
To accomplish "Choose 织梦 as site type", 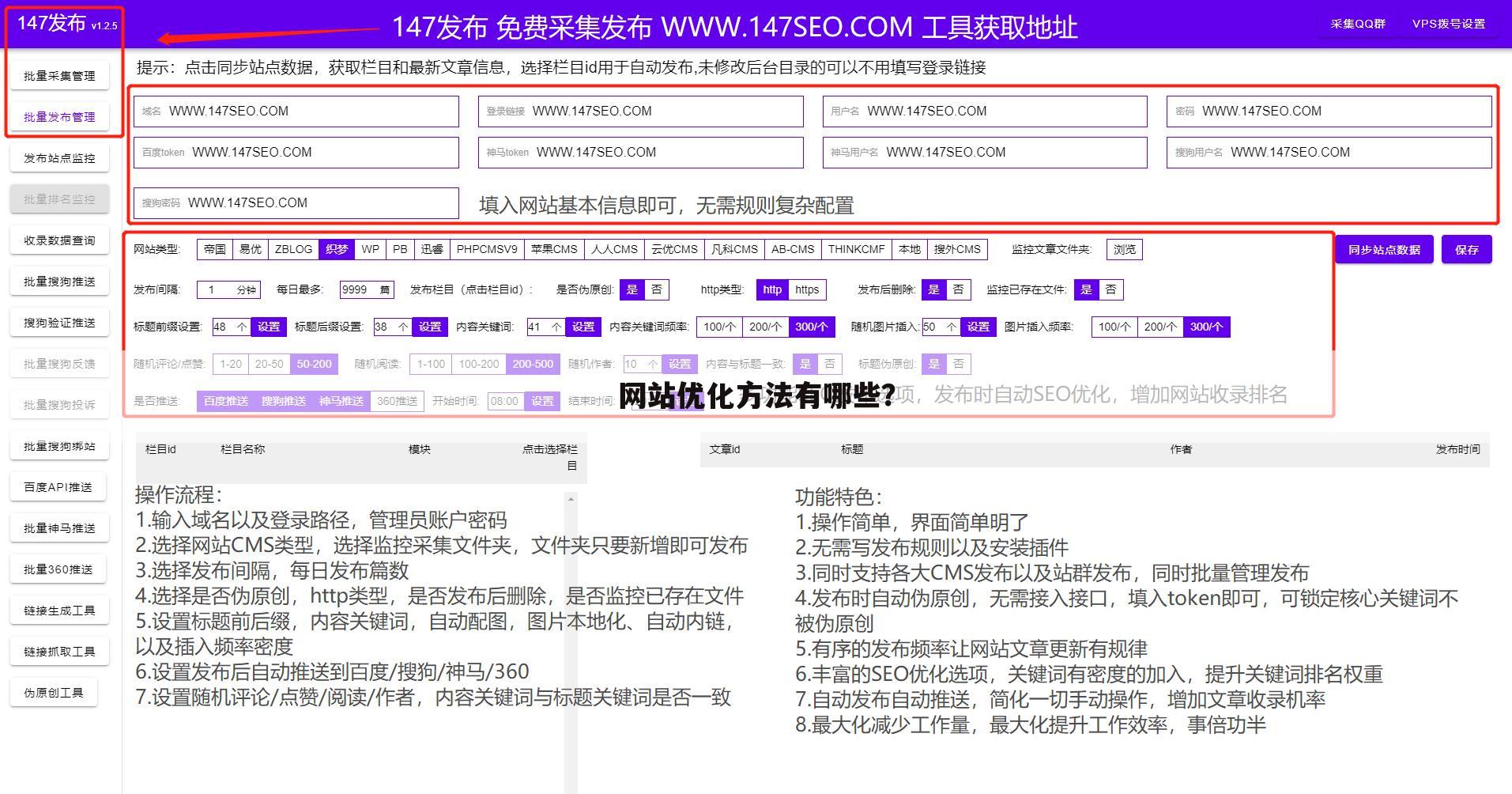I will point(337,249).
